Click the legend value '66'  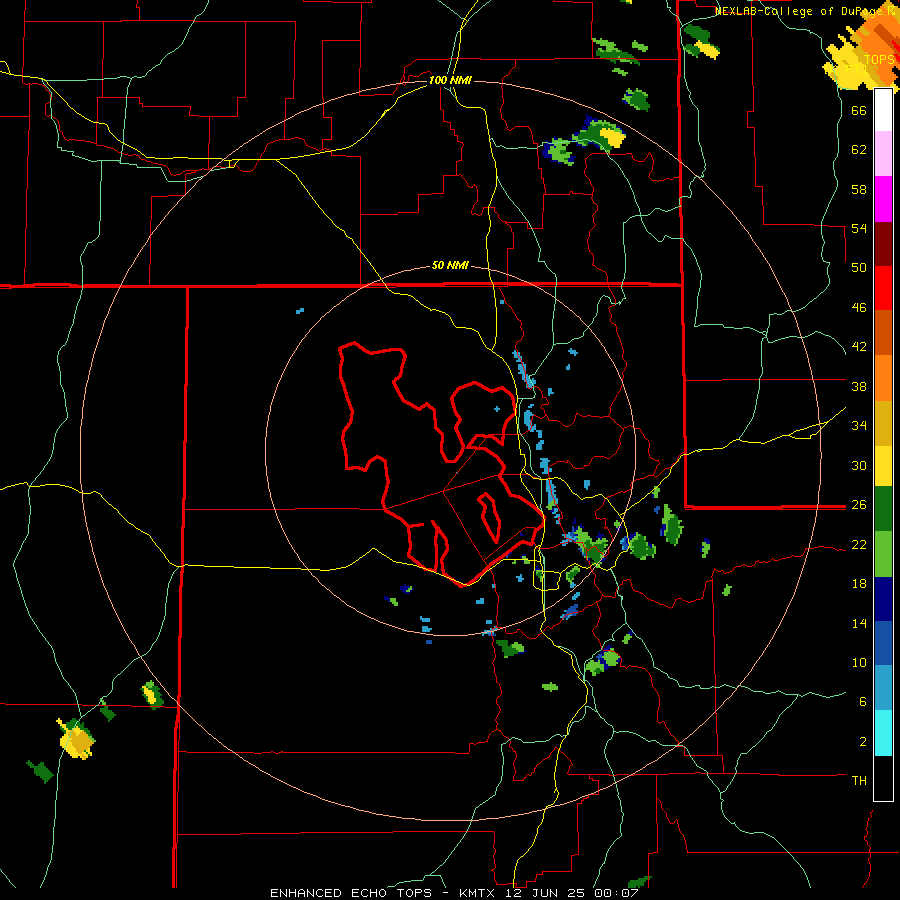859,110
